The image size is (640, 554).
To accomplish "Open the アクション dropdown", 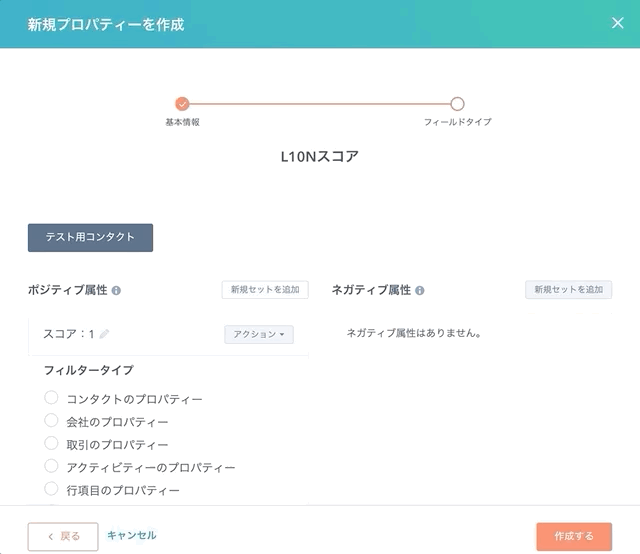I will click(259, 334).
